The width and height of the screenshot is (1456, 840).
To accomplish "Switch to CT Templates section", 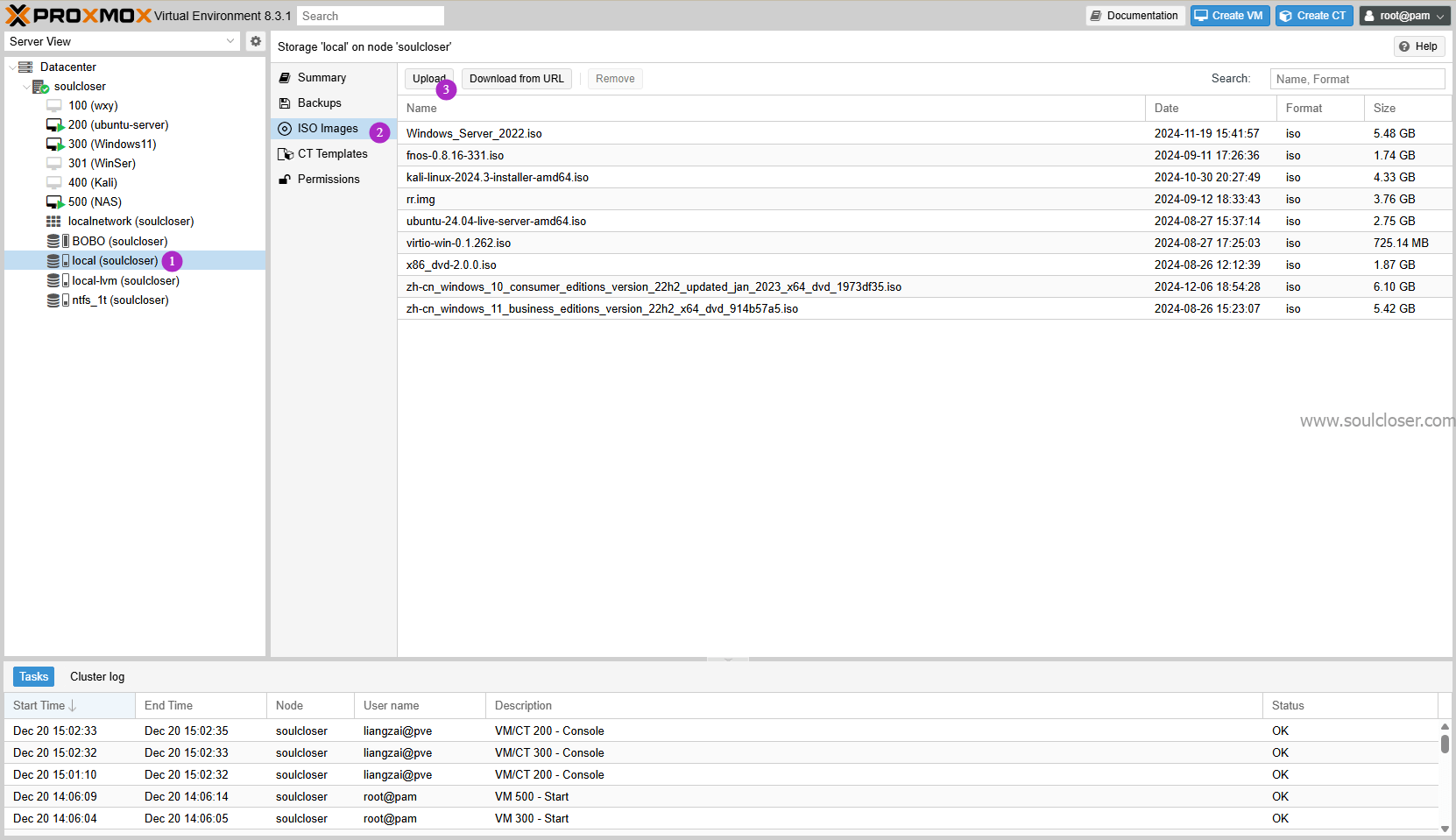I will coord(334,154).
